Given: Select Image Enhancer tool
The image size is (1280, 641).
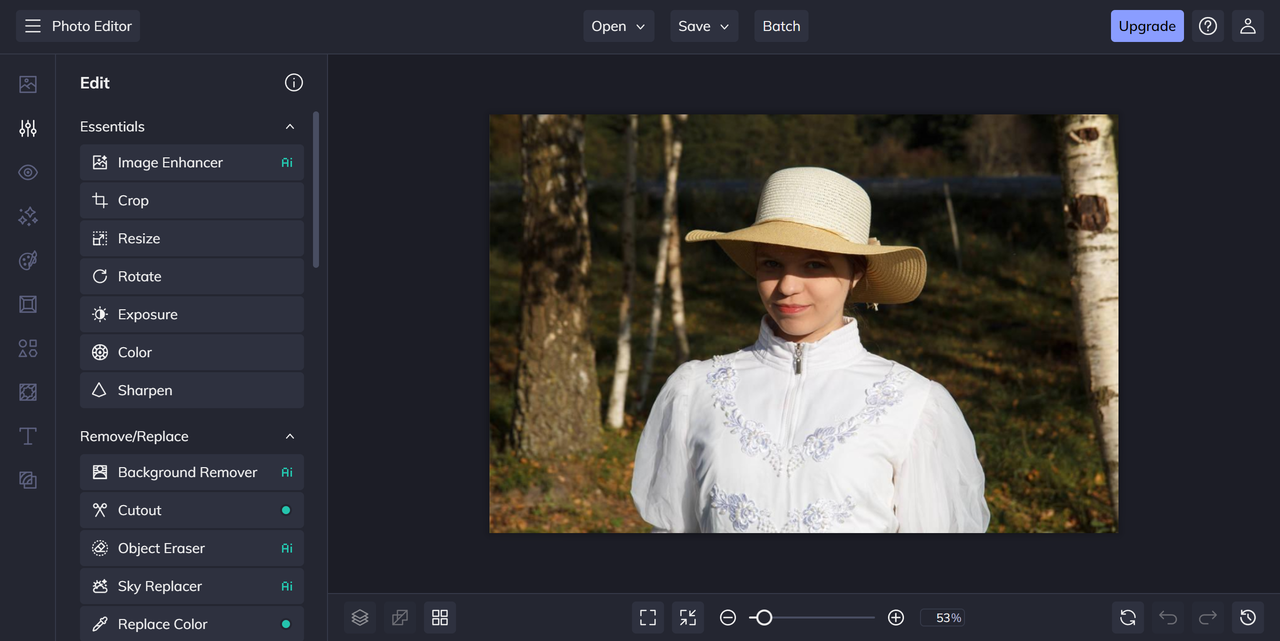Looking at the screenshot, I should 192,163.
